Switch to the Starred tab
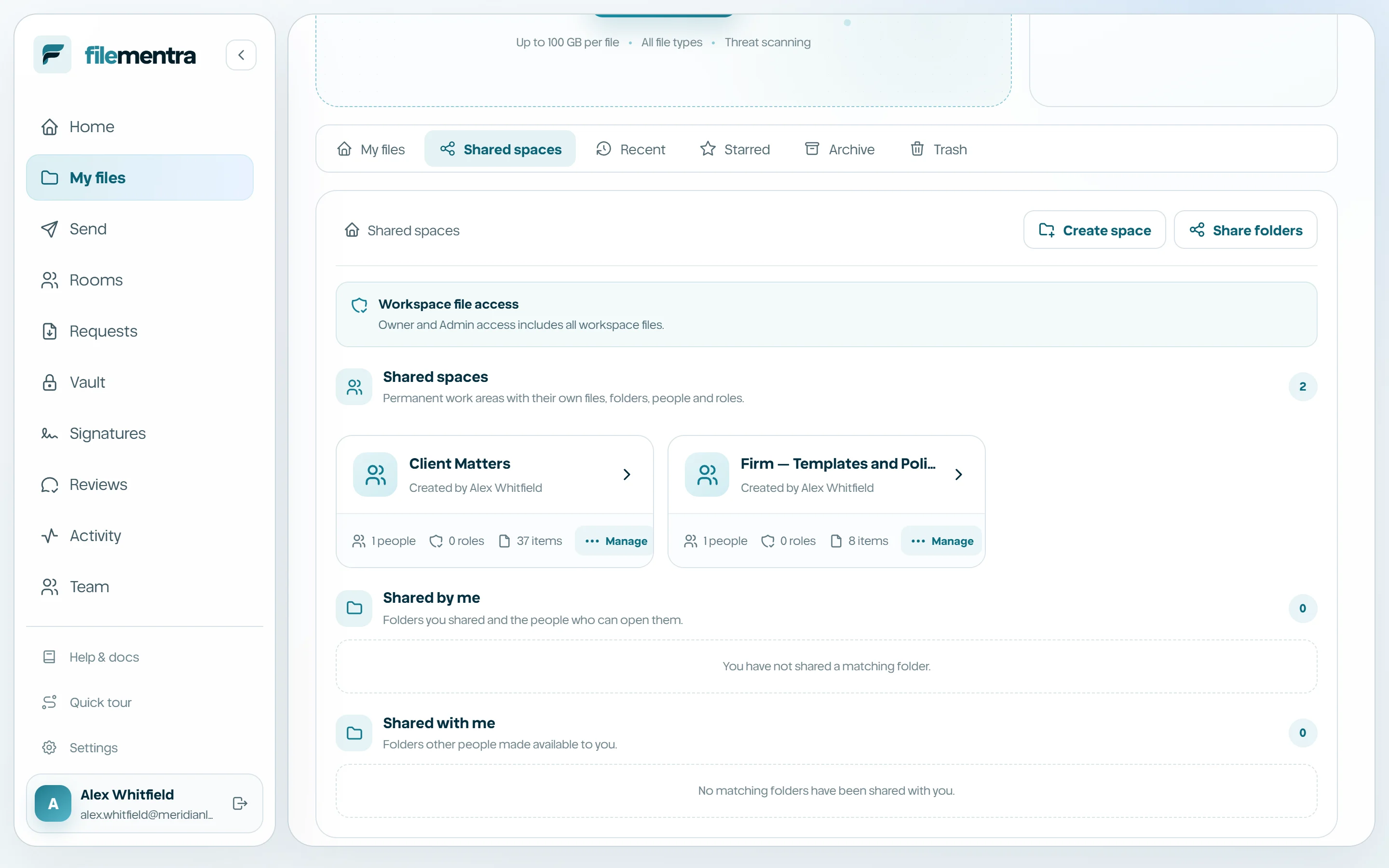Viewport: 1389px width, 868px height. 735,149
